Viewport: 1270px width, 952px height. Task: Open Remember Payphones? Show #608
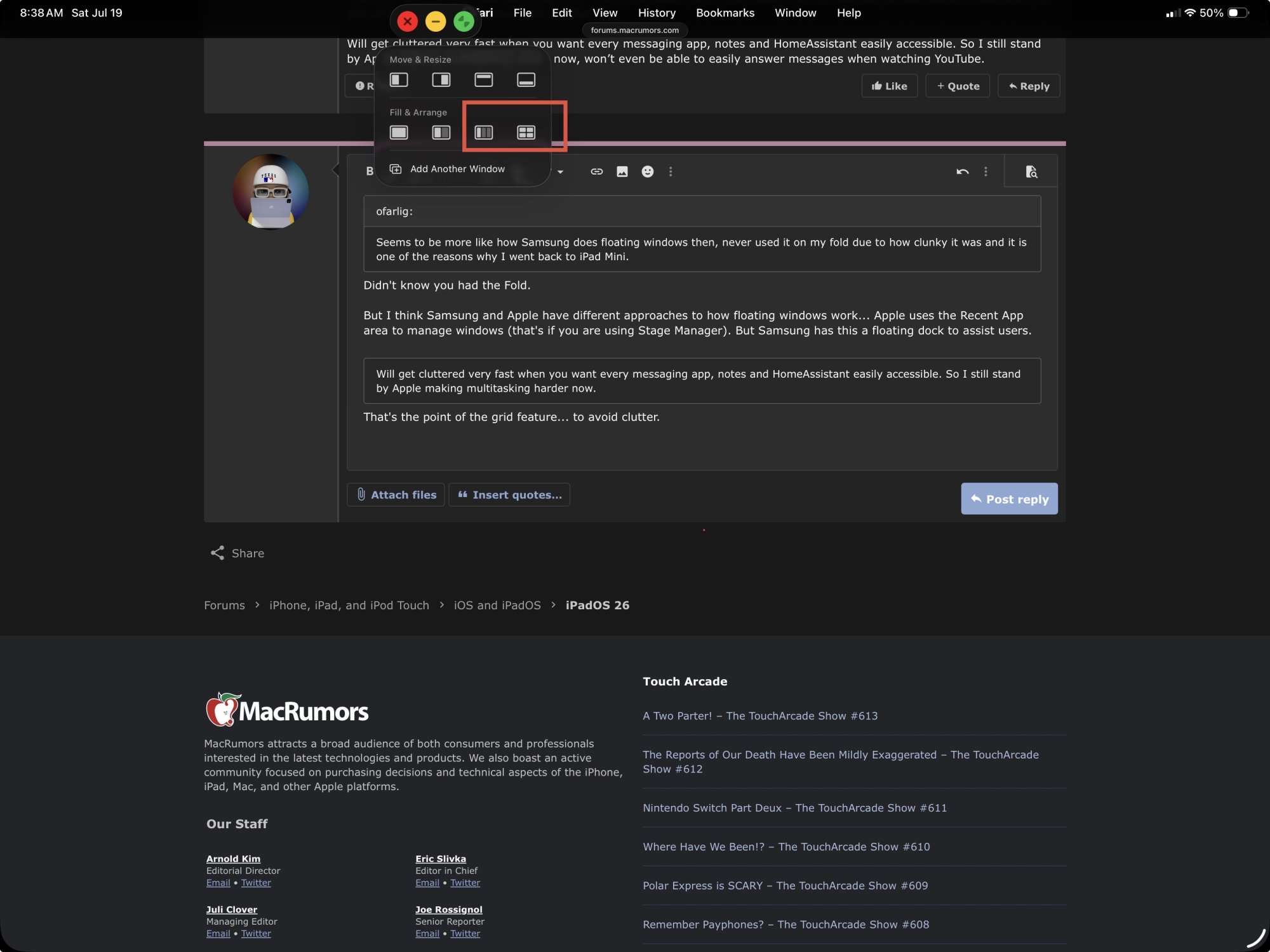click(x=785, y=925)
